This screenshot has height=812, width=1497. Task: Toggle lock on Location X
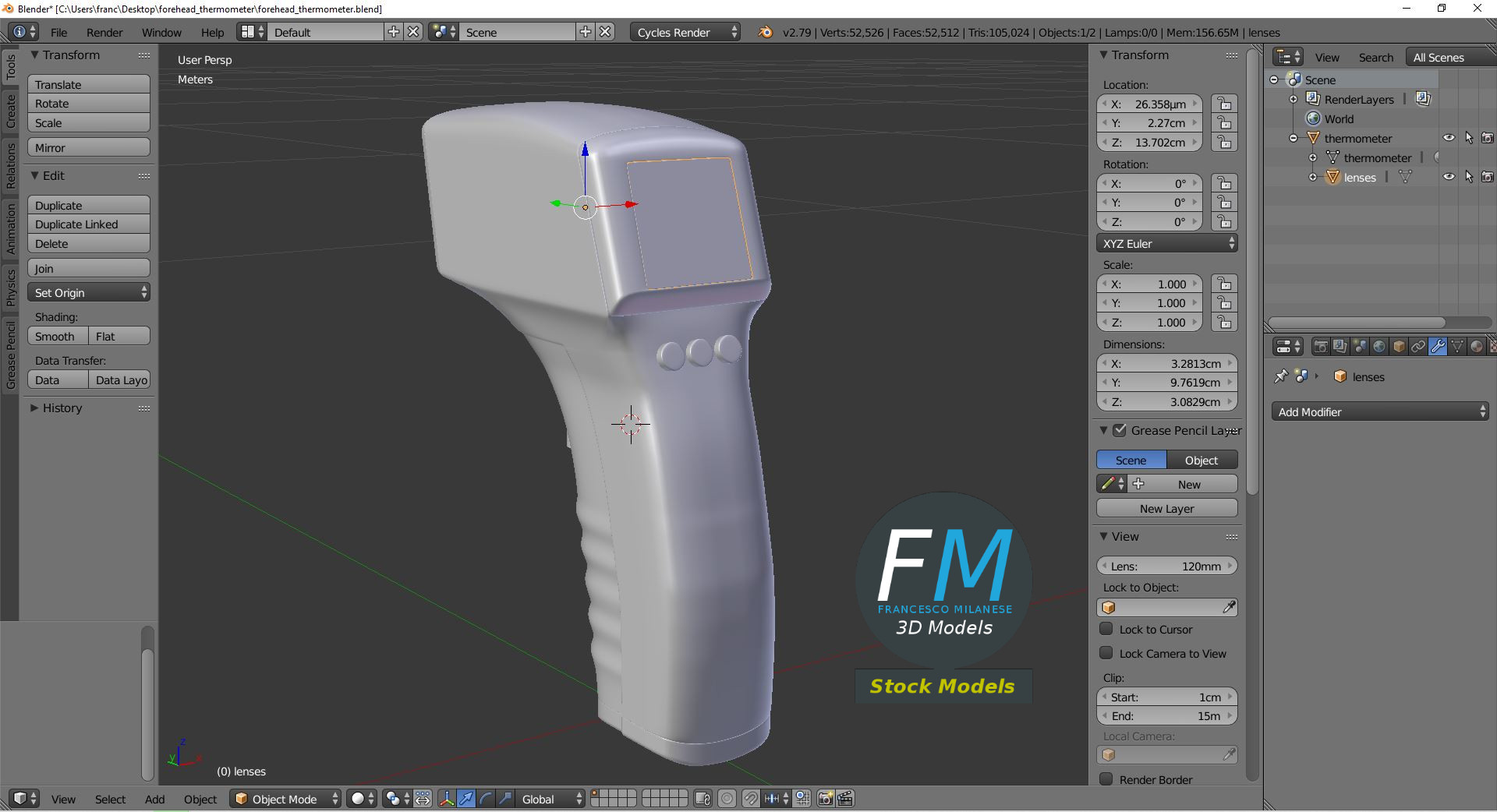1224,104
